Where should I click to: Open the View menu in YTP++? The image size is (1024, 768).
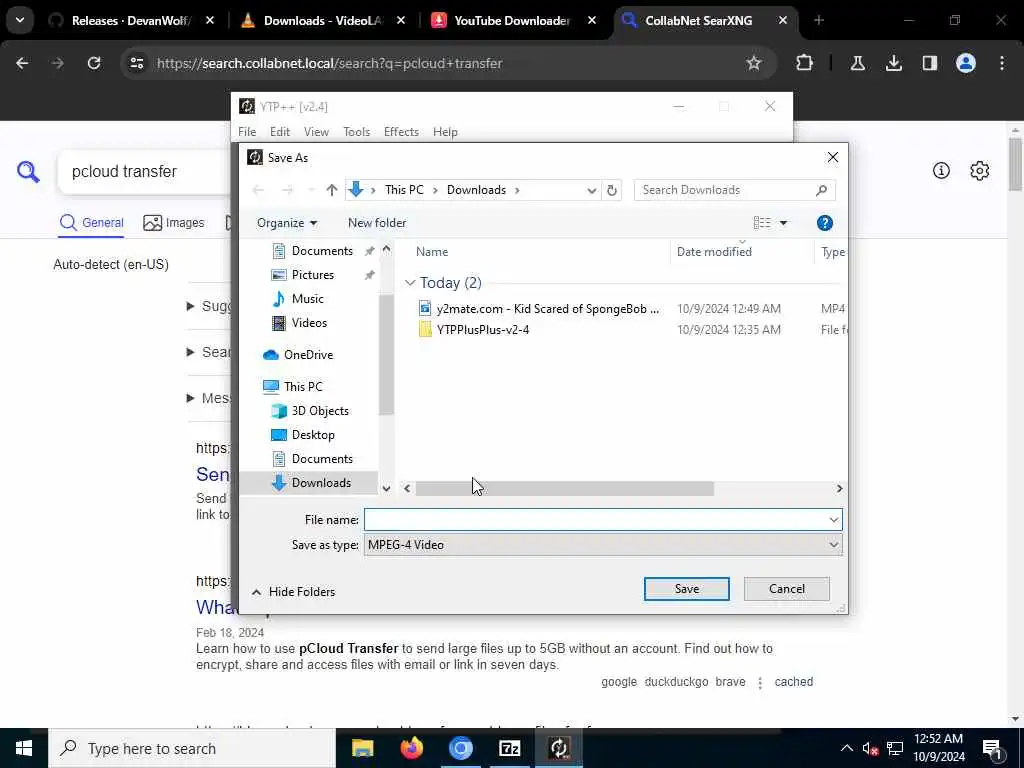316,132
